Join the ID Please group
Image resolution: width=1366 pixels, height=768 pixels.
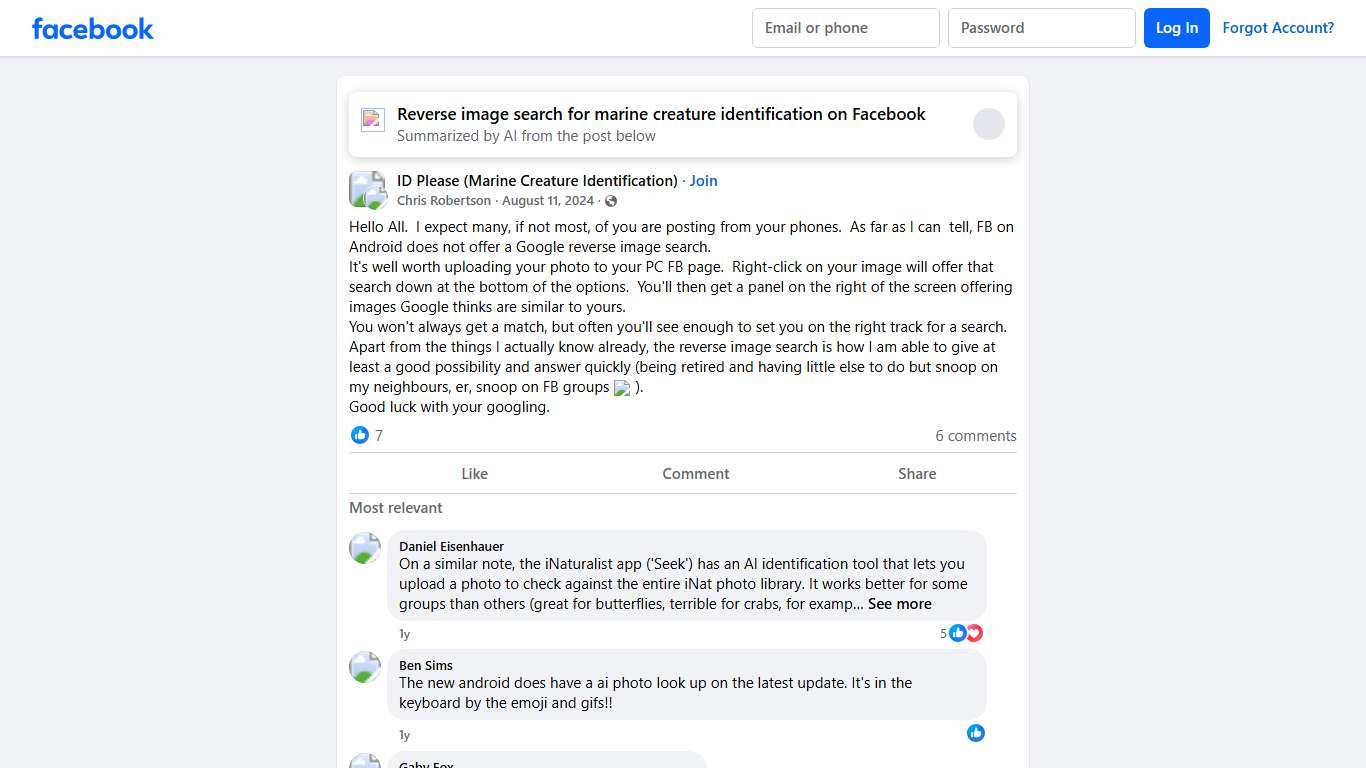[x=703, y=181]
